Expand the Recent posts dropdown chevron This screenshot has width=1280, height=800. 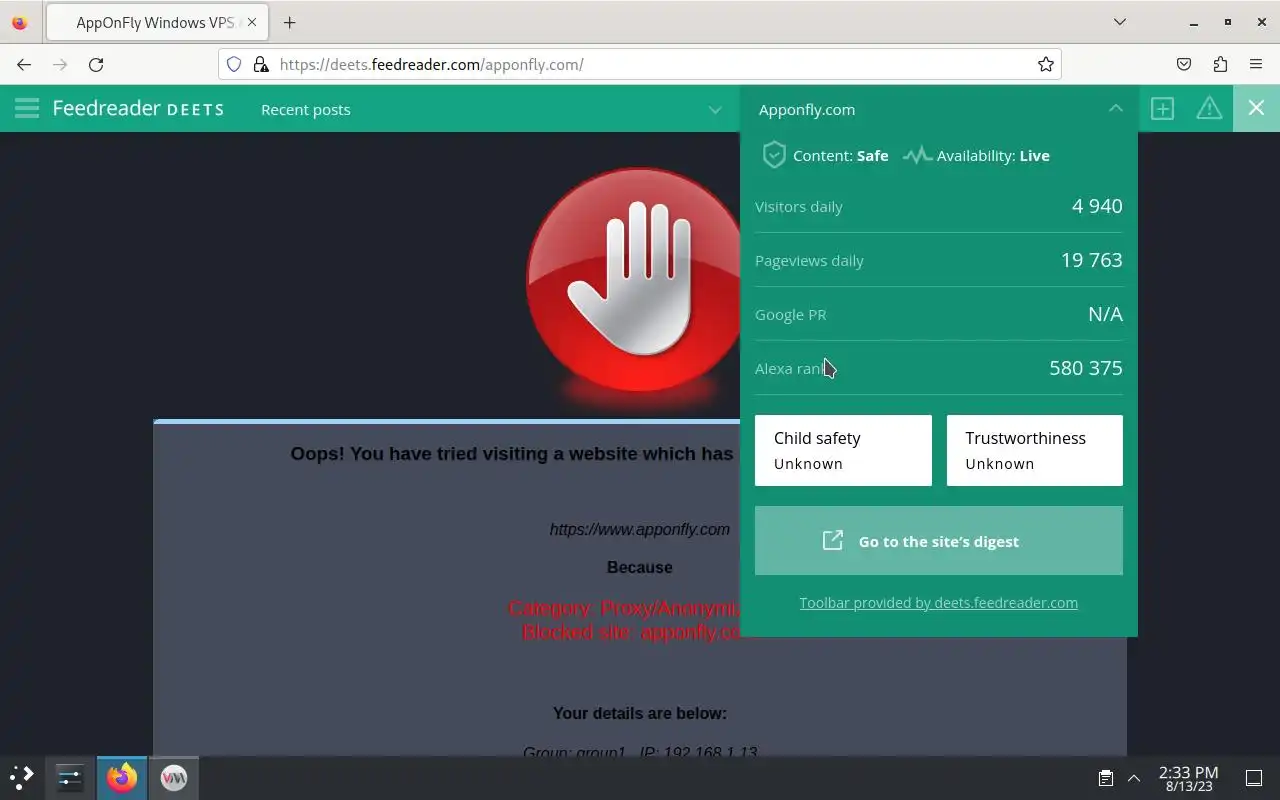[x=715, y=109]
